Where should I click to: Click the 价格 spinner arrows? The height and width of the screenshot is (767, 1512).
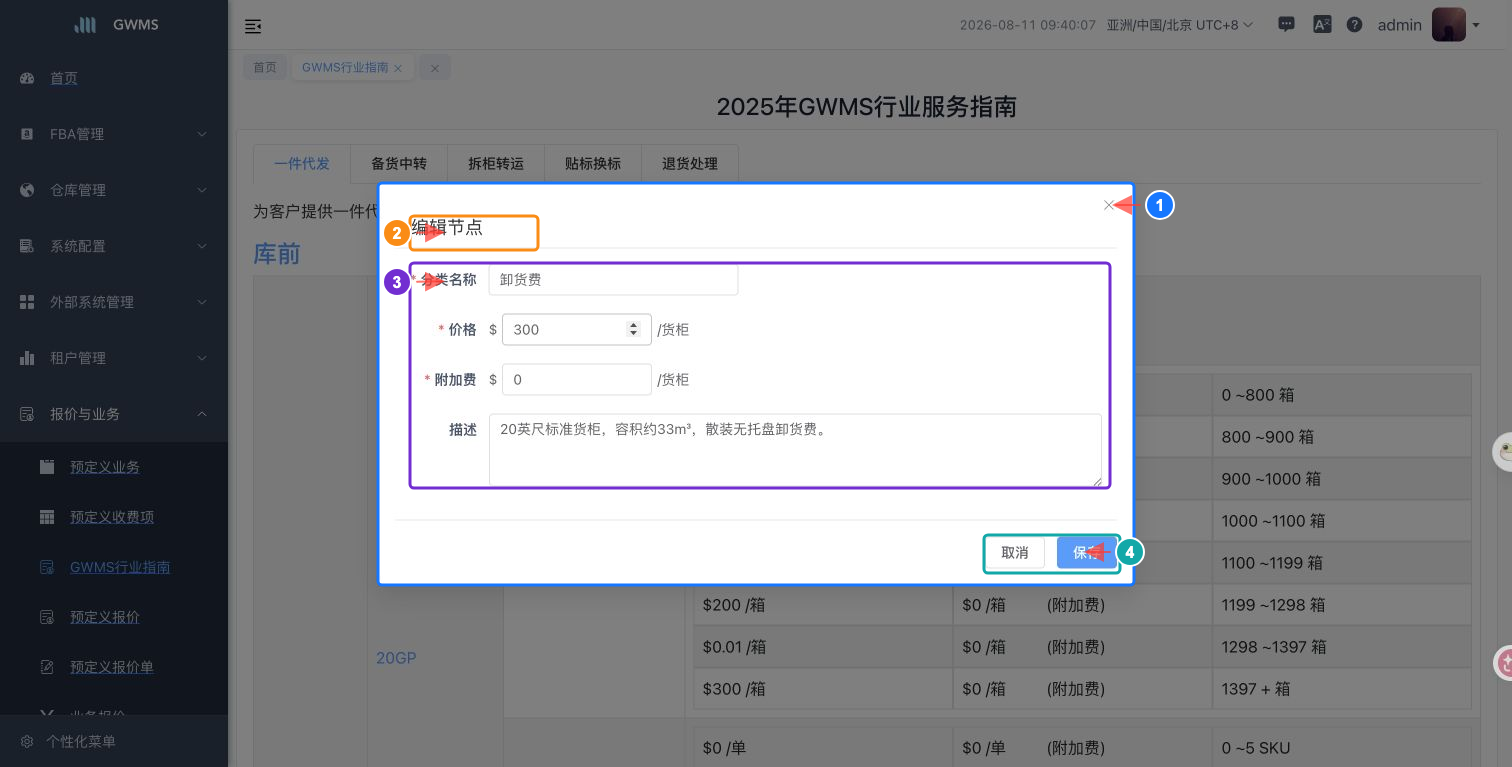632,329
